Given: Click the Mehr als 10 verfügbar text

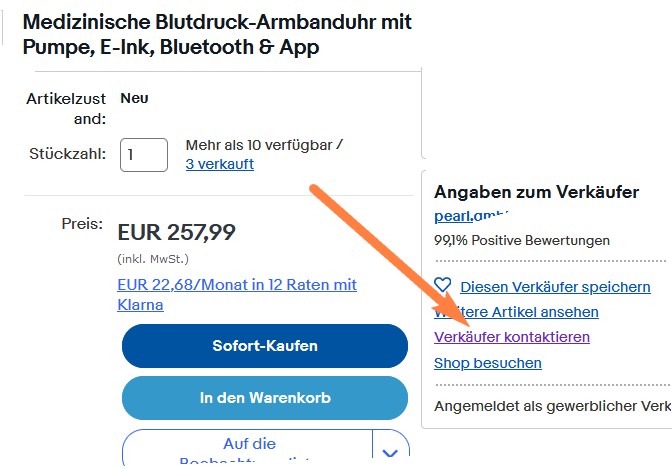Looking at the screenshot, I should coord(260,145).
